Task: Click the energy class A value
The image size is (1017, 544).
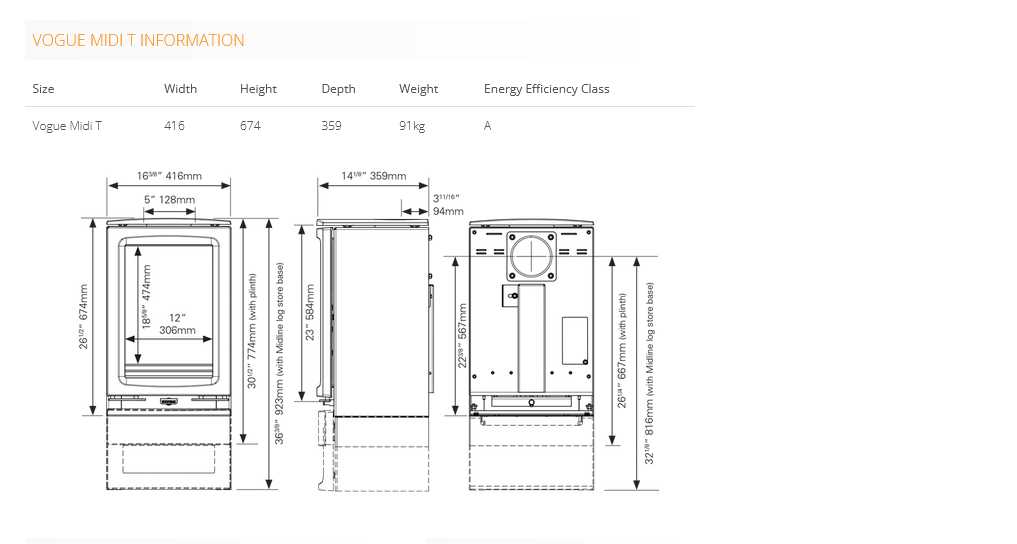Action: [488, 126]
